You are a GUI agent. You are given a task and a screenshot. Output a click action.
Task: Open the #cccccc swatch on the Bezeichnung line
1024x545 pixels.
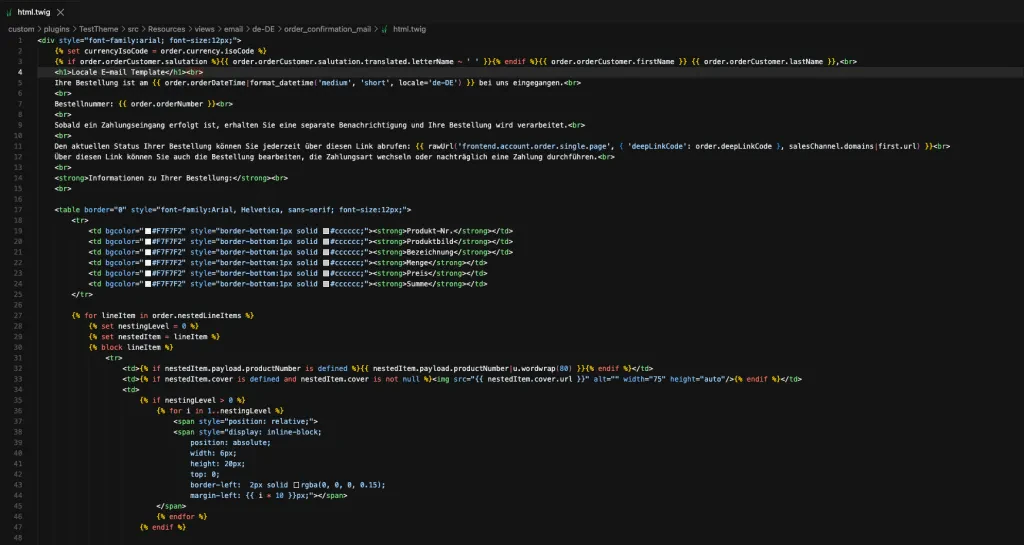point(326,252)
